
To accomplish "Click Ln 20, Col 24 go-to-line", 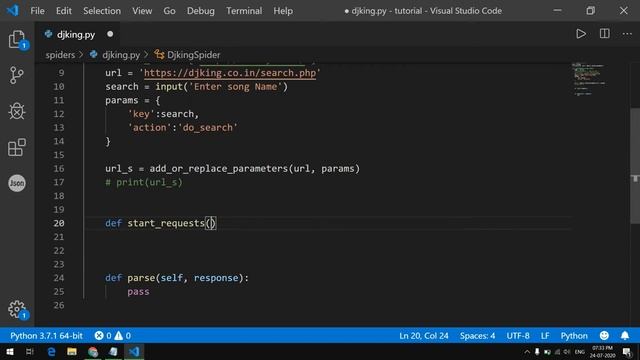I will point(424,336).
